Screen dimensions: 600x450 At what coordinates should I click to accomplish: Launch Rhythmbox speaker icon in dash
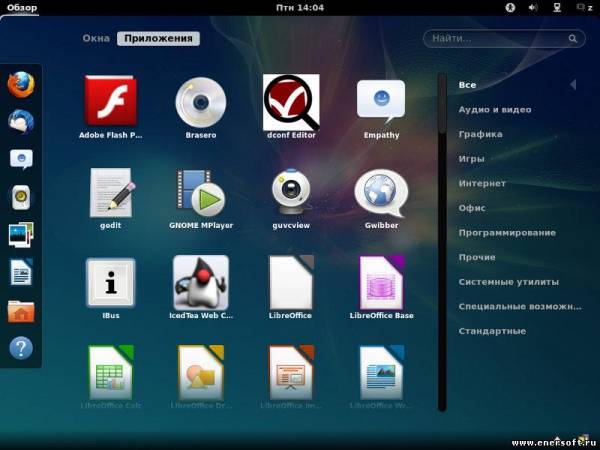point(21,197)
